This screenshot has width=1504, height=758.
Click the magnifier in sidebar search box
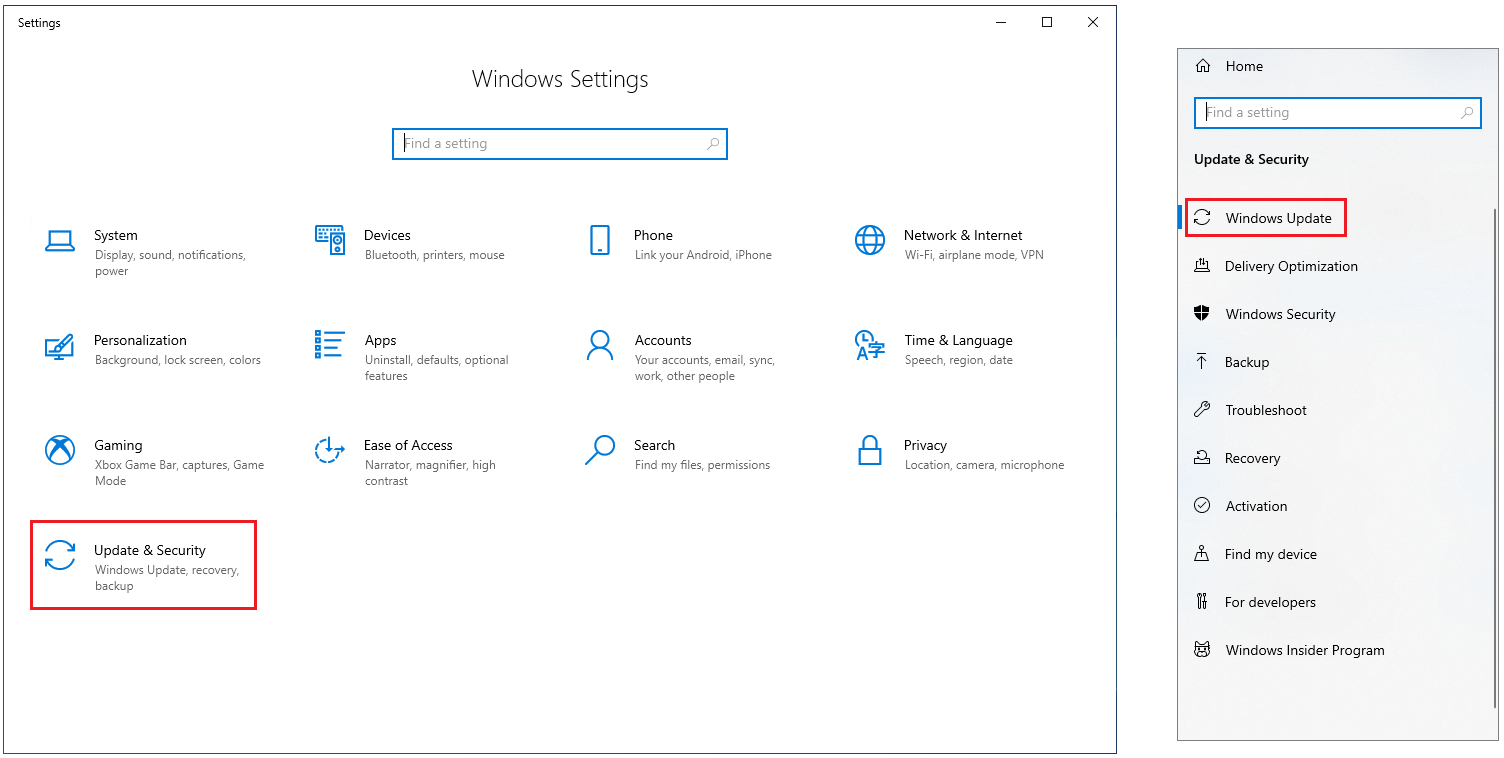click(1467, 113)
